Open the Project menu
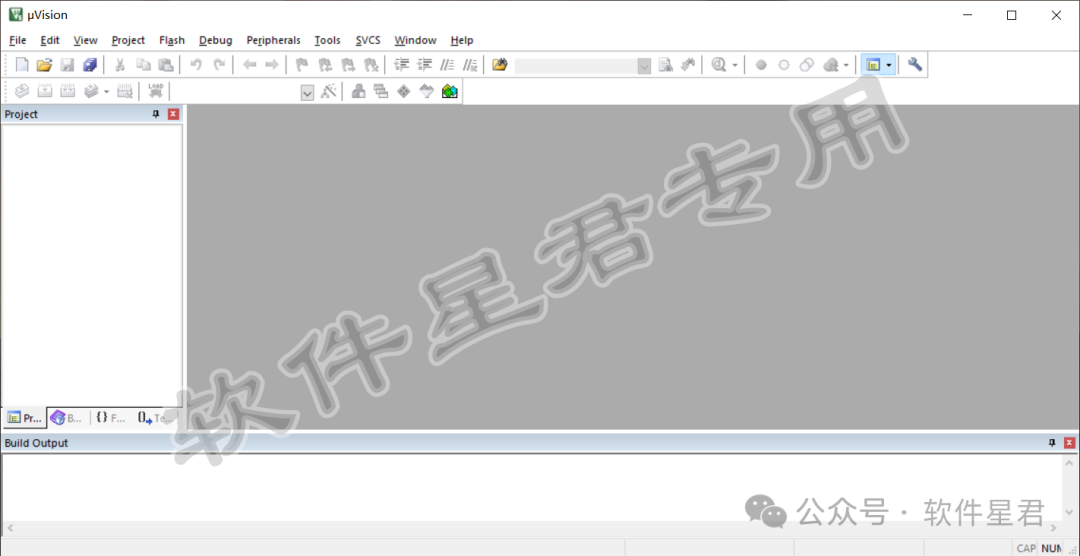This screenshot has width=1080, height=556. 128,40
